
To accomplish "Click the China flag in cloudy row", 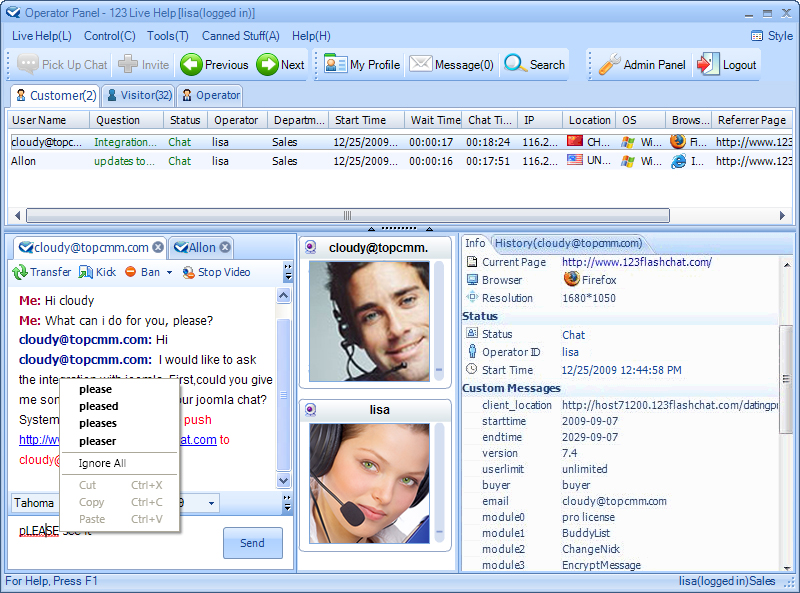I will [x=575, y=141].
